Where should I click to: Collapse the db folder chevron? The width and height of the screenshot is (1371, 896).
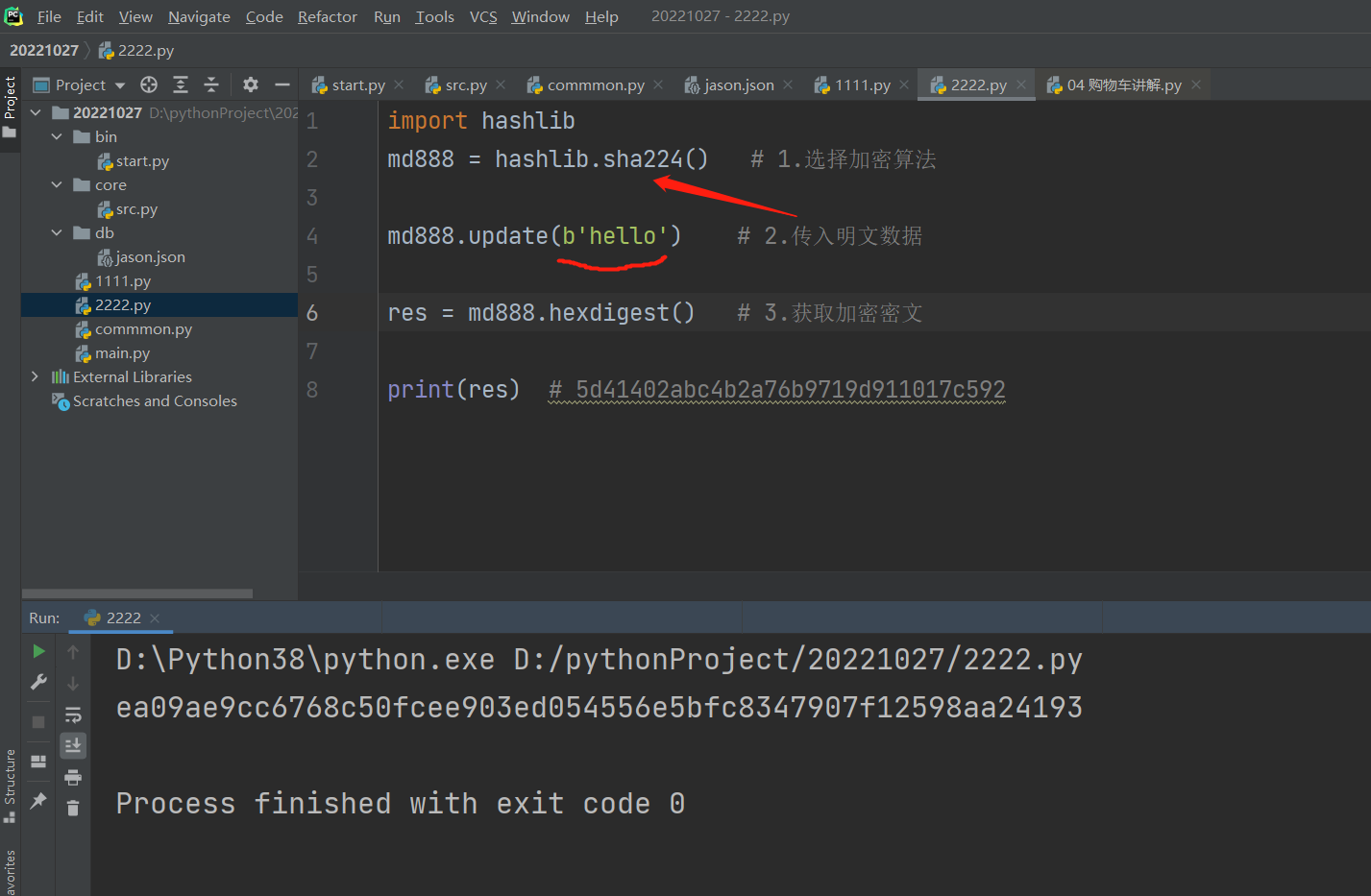click(x=57, y=232)
